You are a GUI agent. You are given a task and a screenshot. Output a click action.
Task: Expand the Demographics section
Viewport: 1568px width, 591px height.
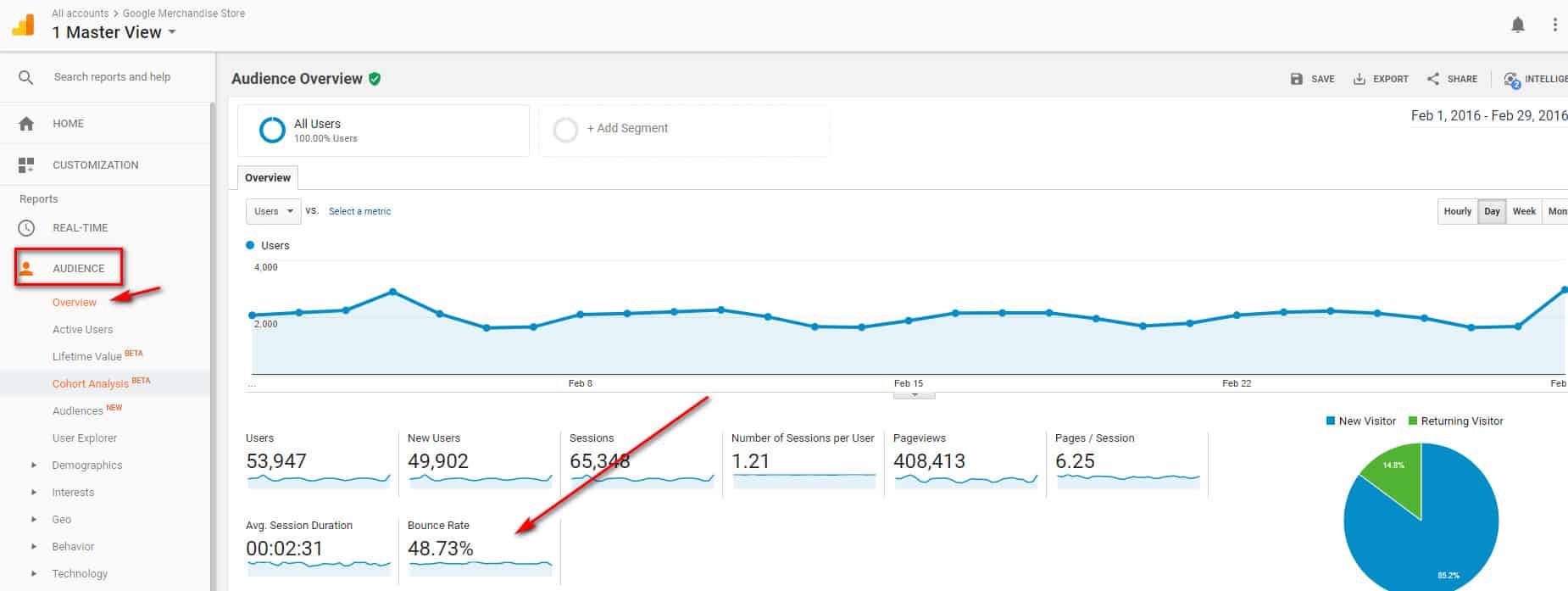click(x=34, y=466)
